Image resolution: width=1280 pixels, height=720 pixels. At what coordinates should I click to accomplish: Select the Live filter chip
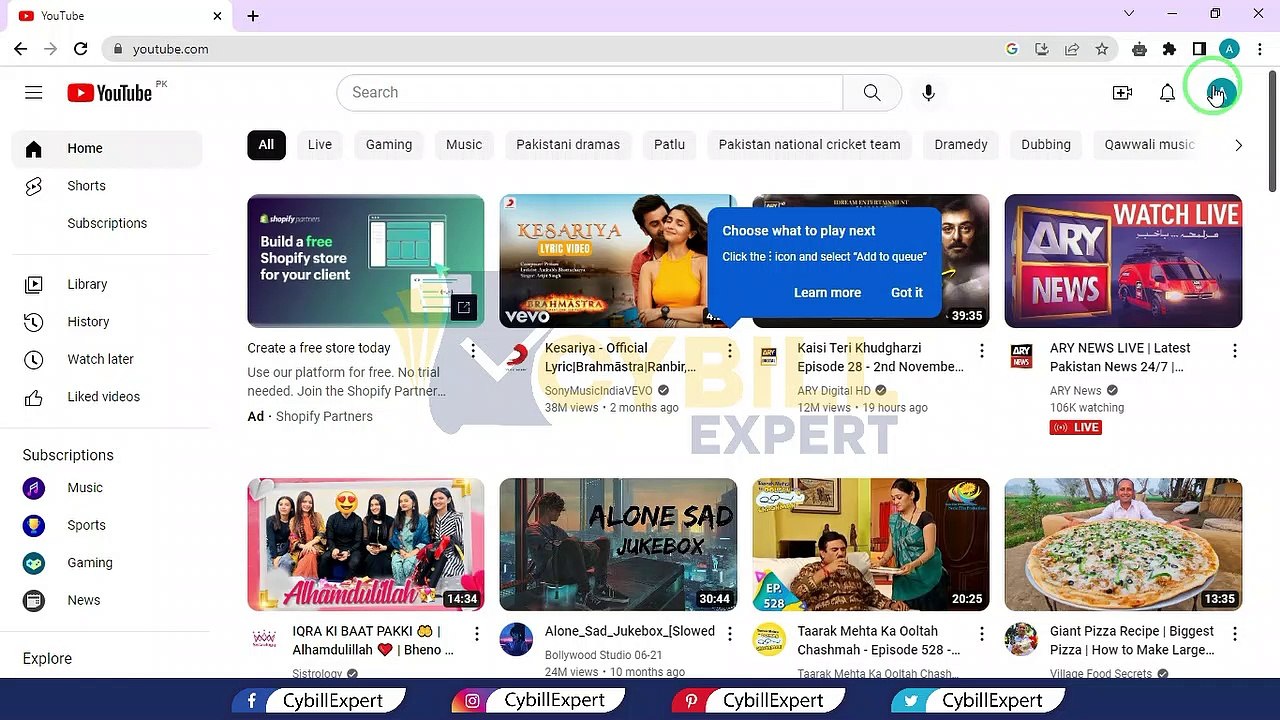click(x=320, y=145)
